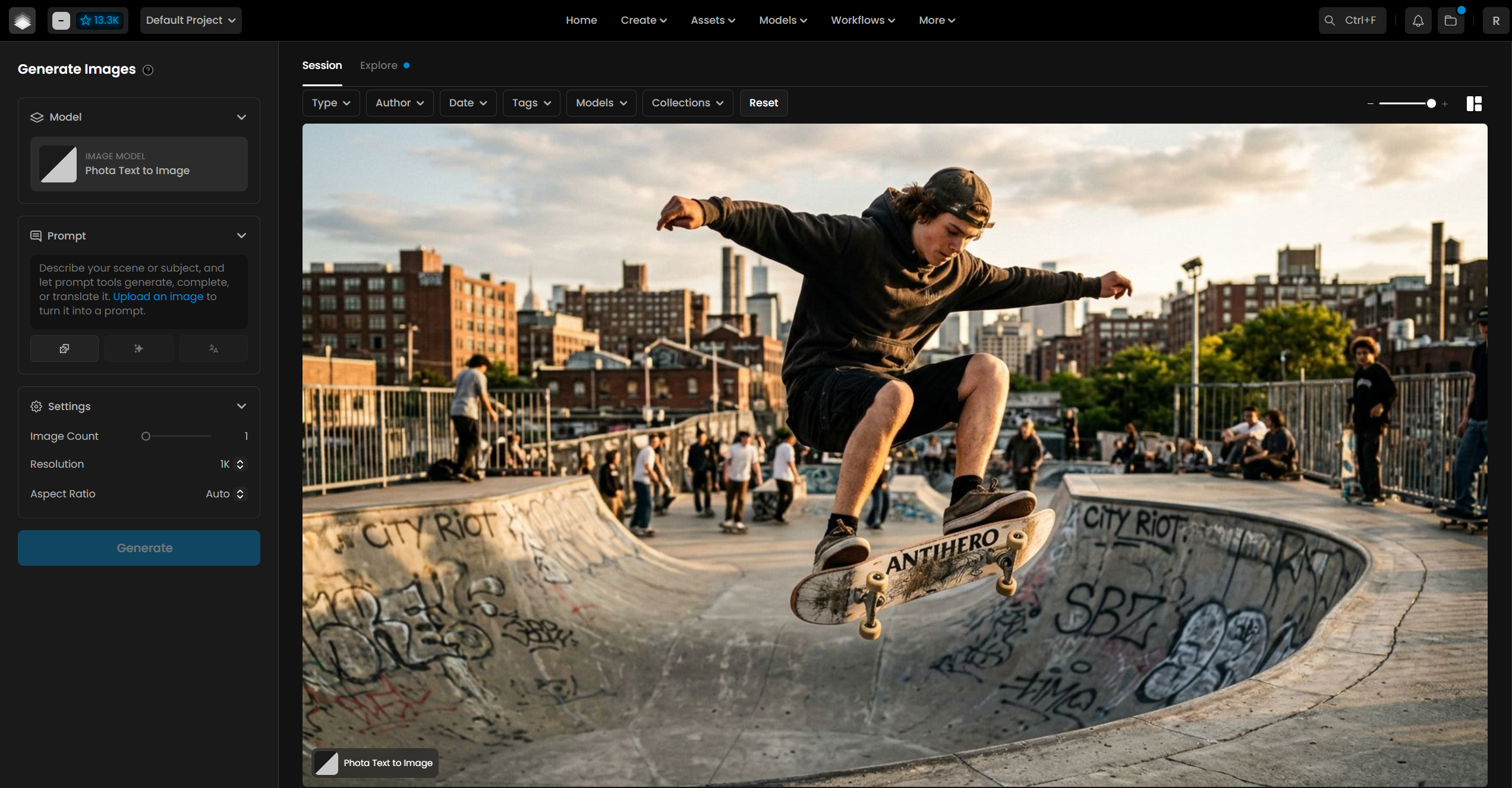
Task: Open notifications with the bell icon
Action: tap(1418, 21)
